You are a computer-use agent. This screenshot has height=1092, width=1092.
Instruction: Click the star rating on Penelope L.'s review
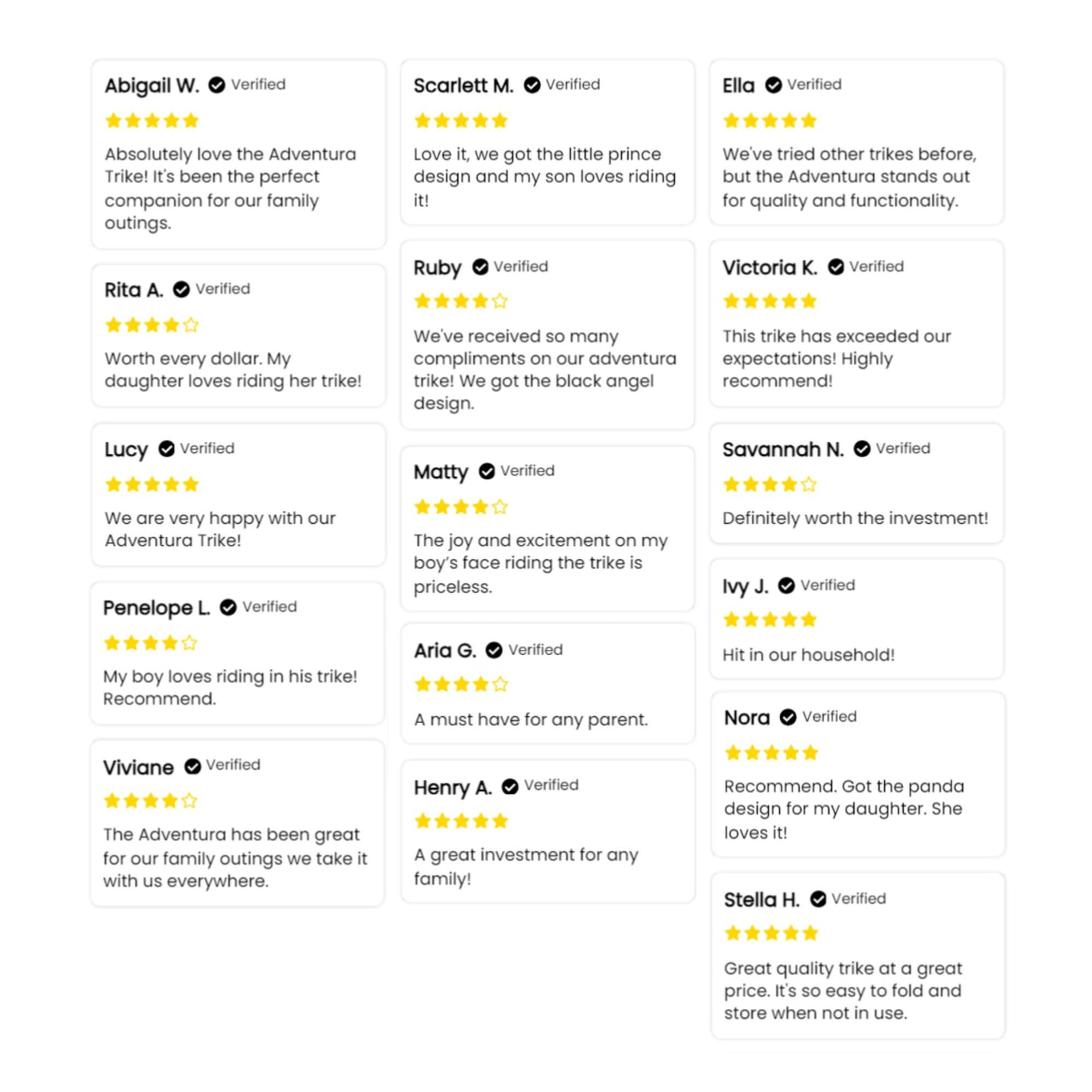click(150, 643)
